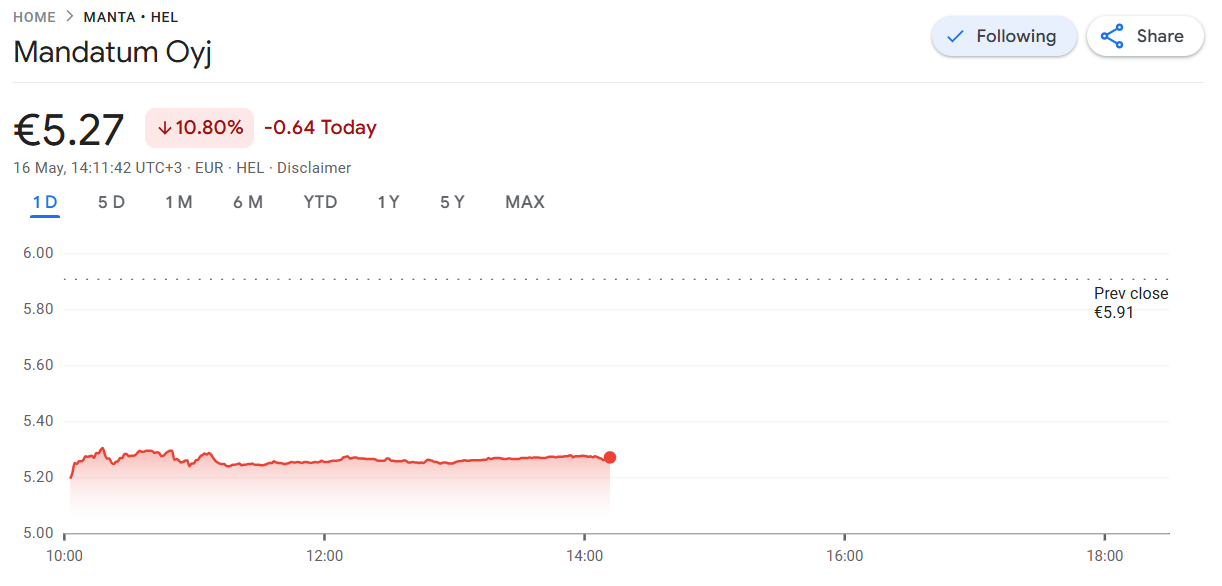Switch to the 5 D range tab
1222x586 pixels.
coord(111,202)
